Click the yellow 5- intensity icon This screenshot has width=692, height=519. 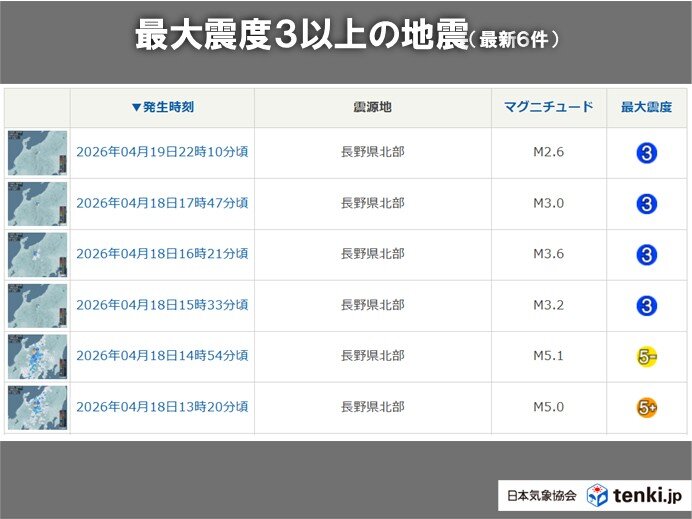[647, 357]
